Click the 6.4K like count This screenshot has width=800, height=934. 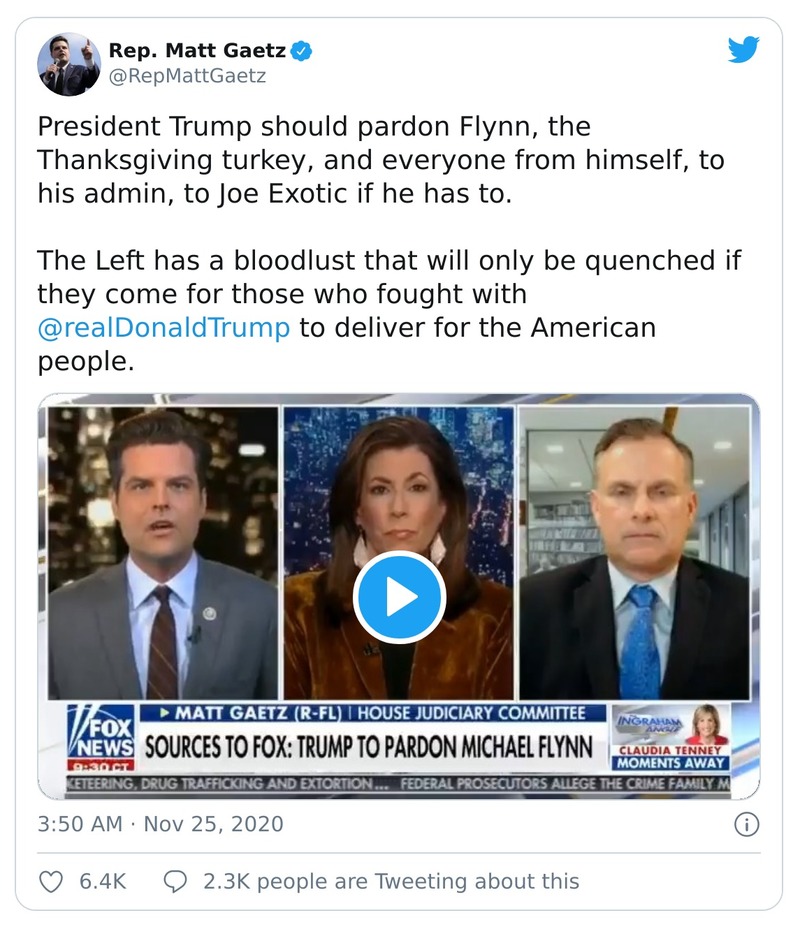tap(102, 881)
